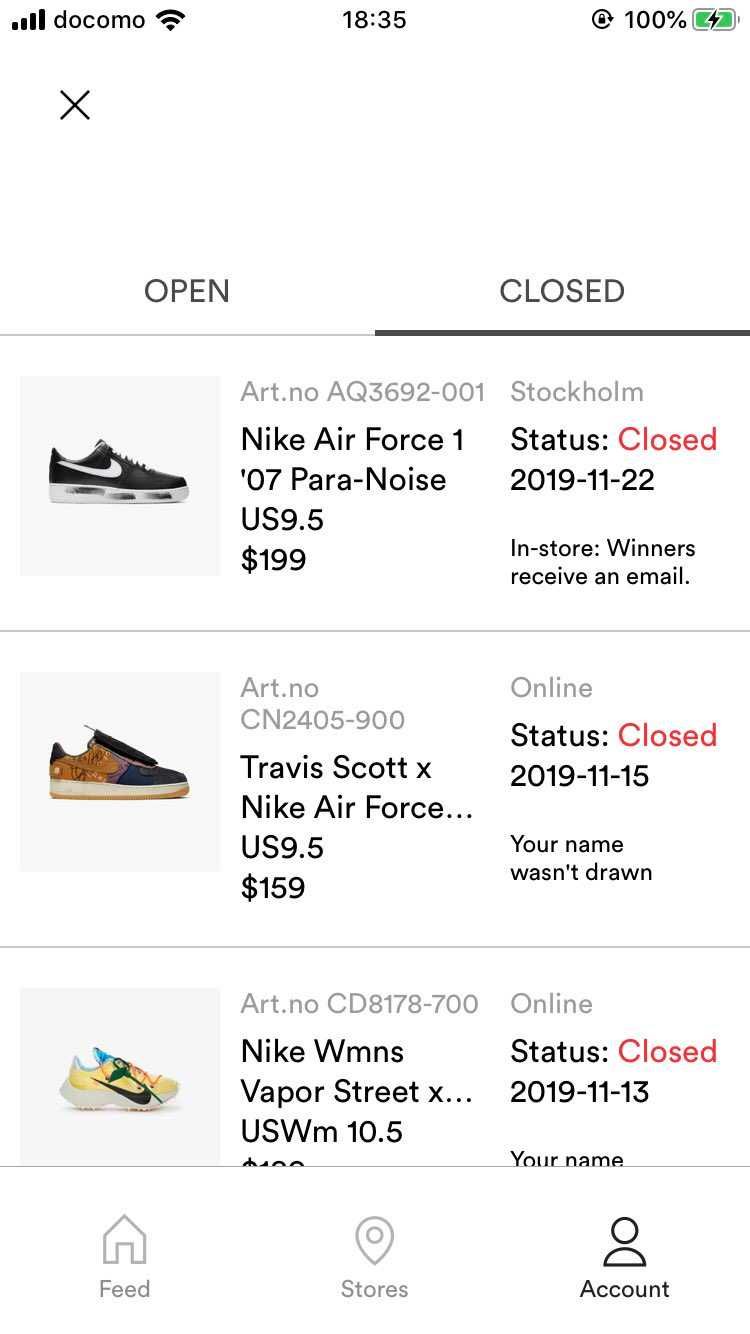Tap the rotation lock status icon

[x=601, y=19]
